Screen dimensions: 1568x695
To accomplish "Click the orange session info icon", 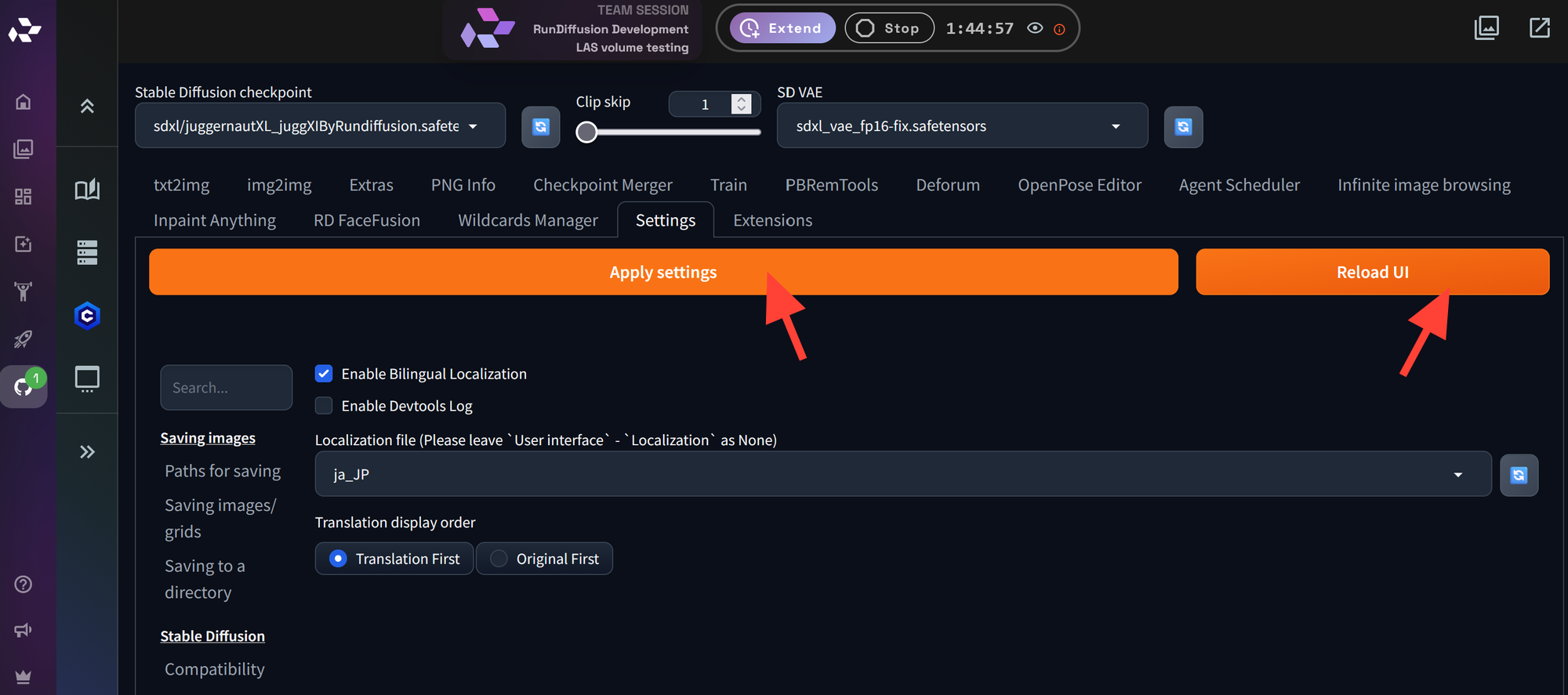I will tap(1059, 29).
